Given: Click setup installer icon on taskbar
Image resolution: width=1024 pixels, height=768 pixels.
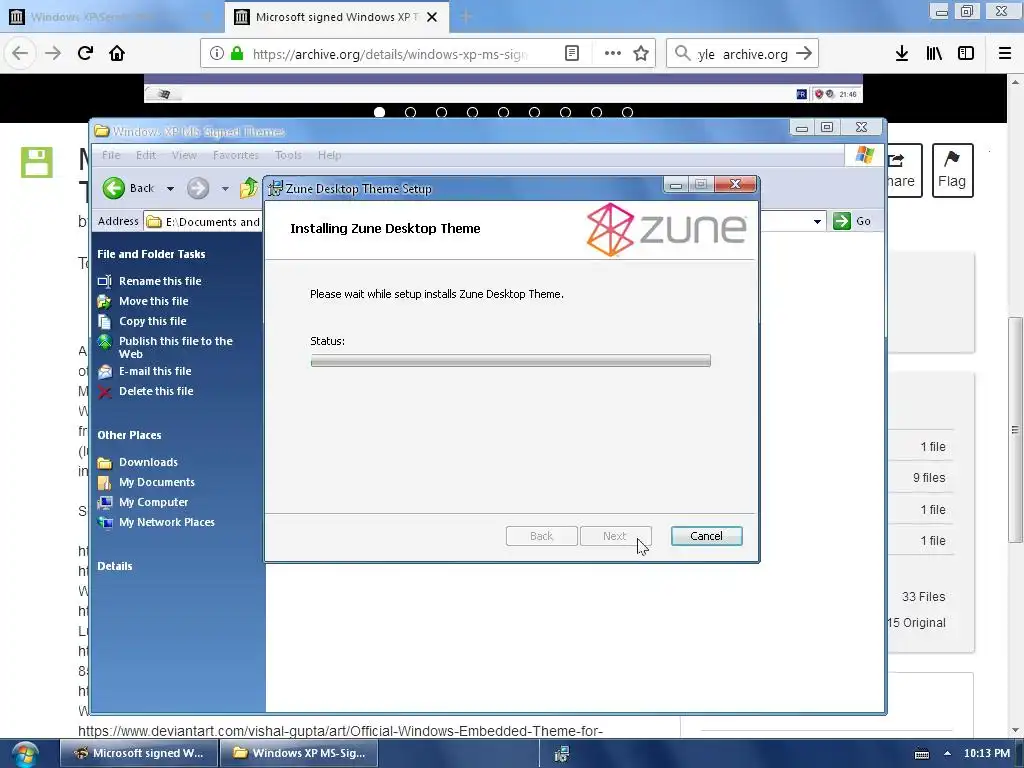Looking at the screenshot, I should [x=562, y=754].
